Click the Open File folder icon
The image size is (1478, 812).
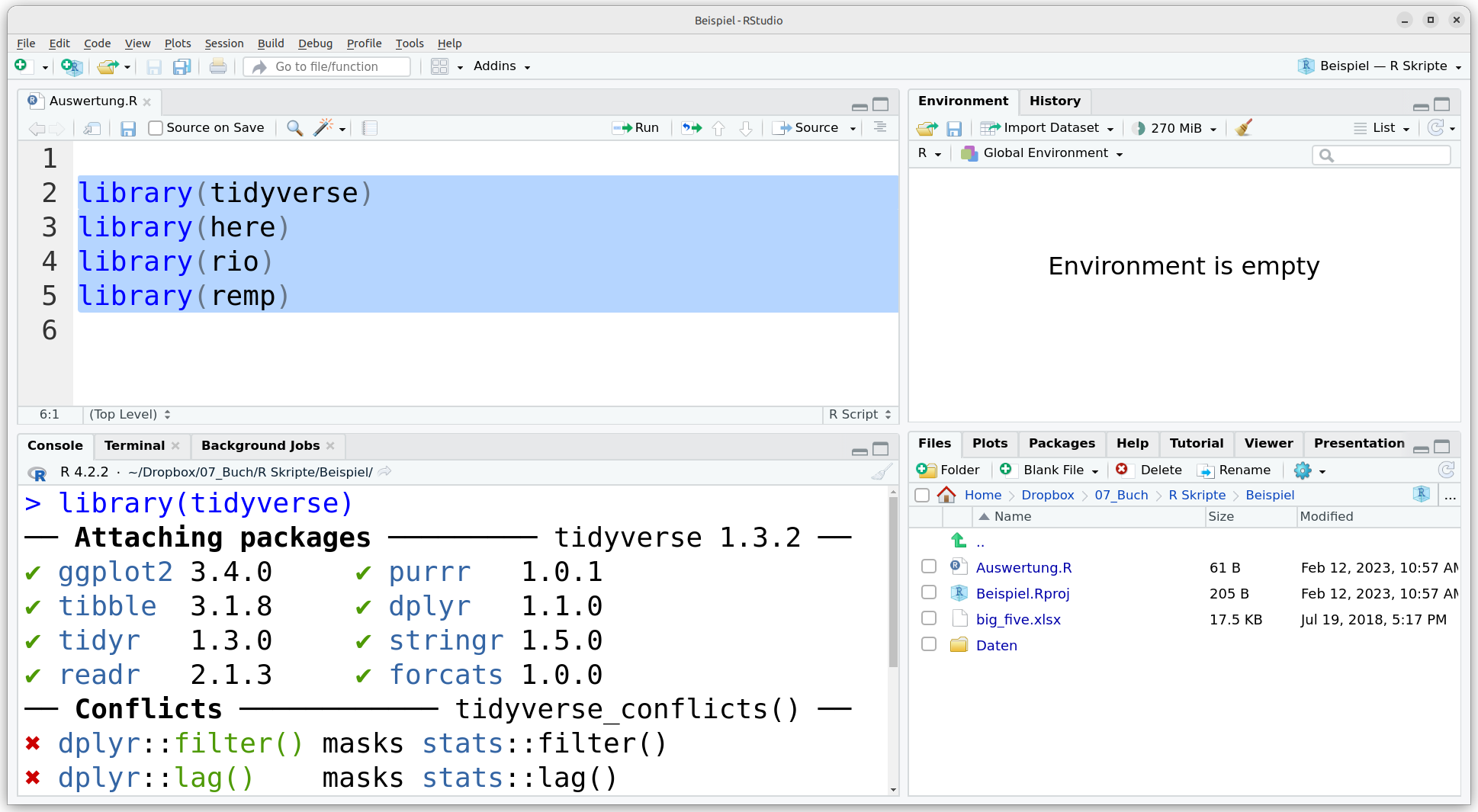(x=108, y=66)
